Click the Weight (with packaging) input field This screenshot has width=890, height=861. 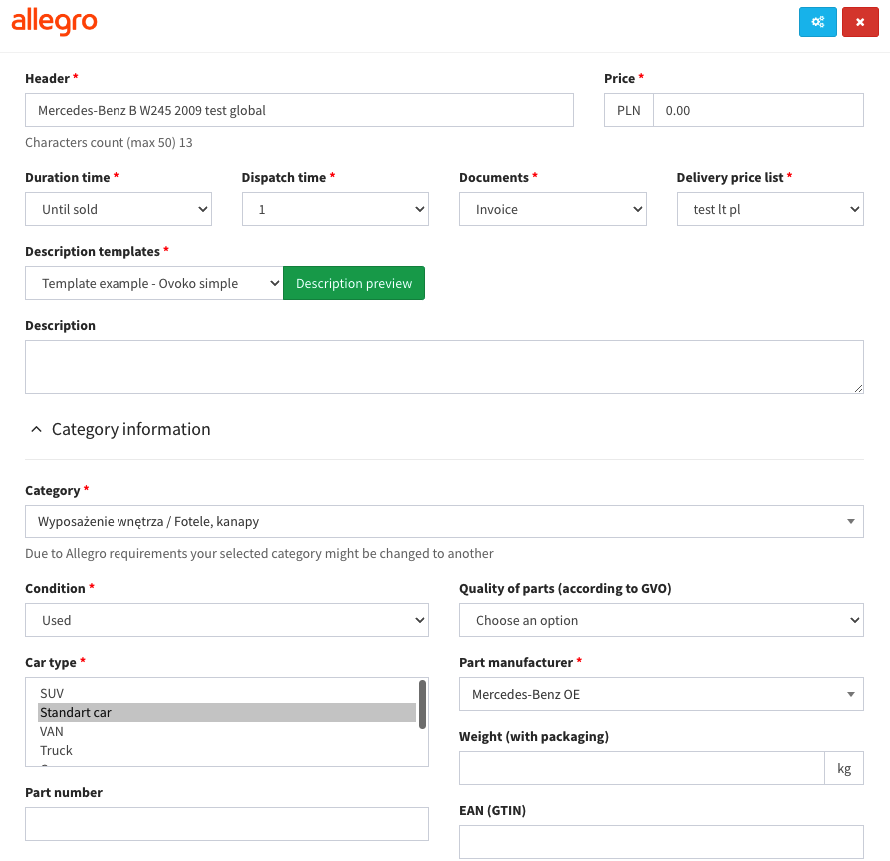click(x=641, y=768)
